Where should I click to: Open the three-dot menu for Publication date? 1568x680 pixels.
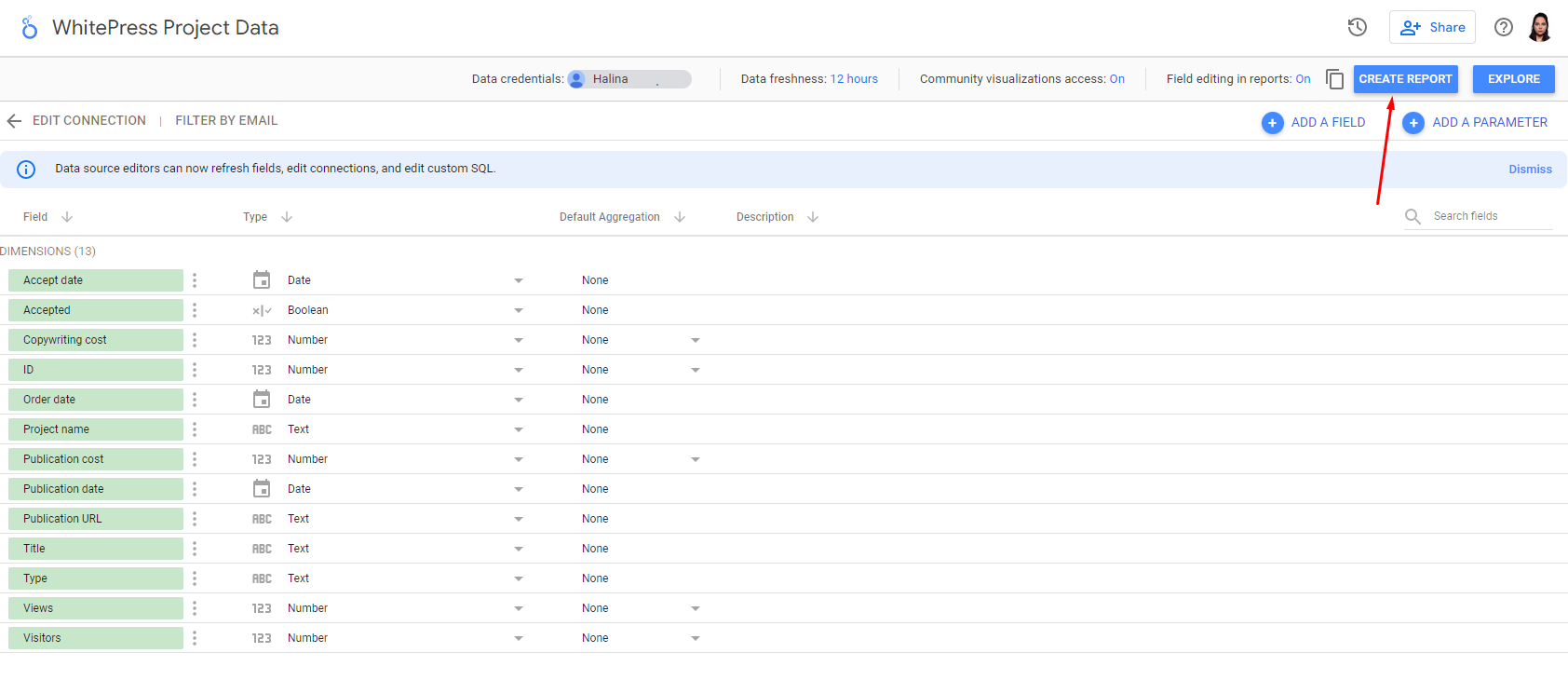pyautogui.click(x=195, y=489)
